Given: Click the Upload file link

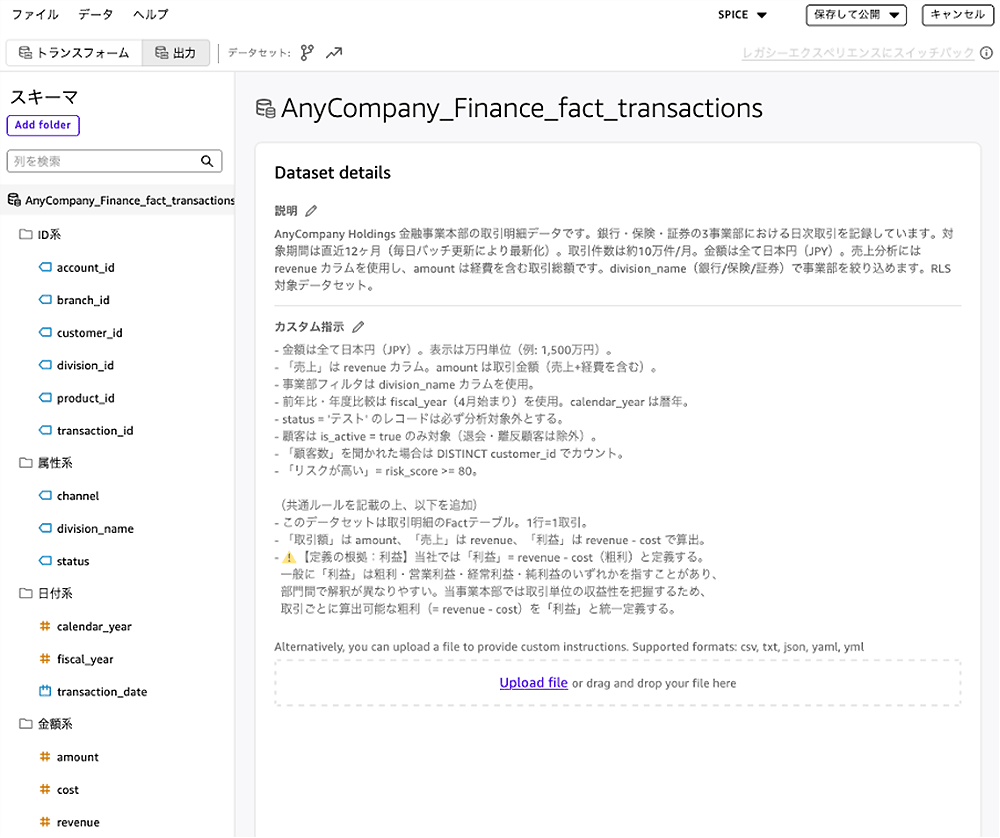Looking at the screenshot, I should [x=533, y=682].
